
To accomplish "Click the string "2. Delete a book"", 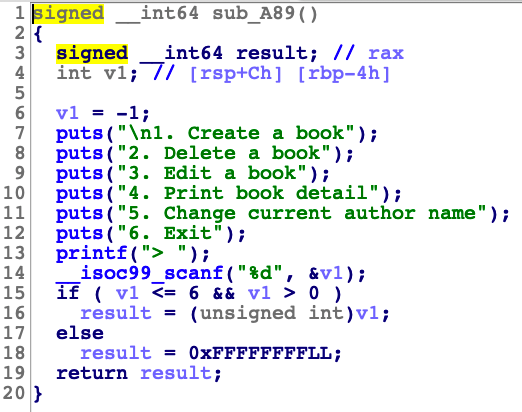I will click(x=224, y=153).
